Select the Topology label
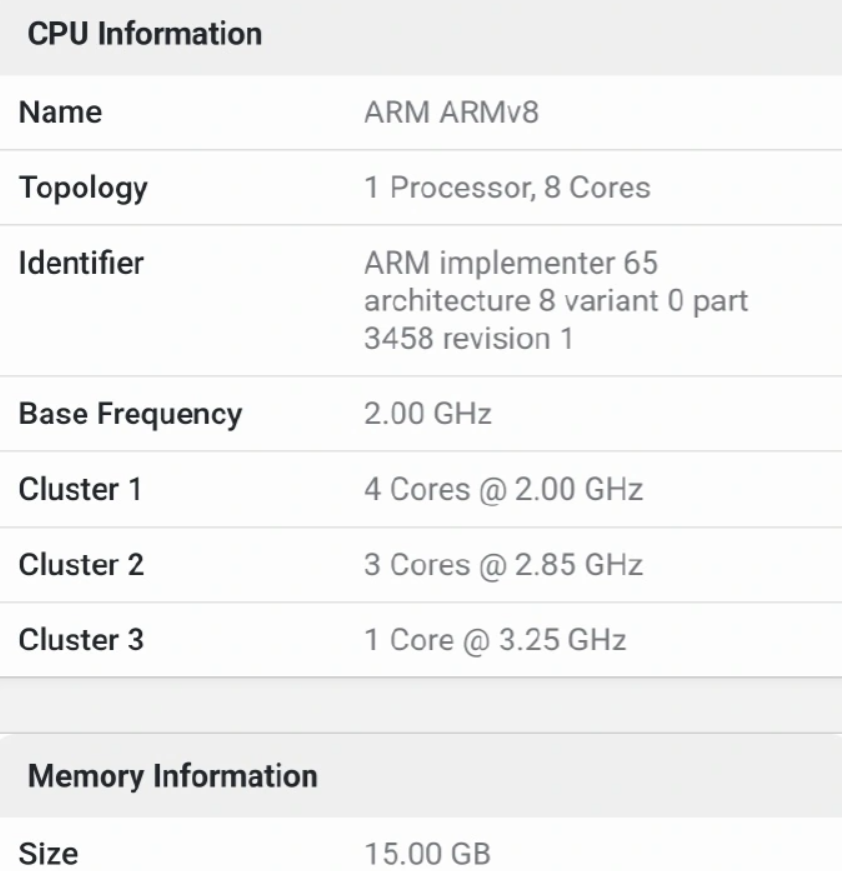This screenshot has width=842, height=871. point(84,187)
